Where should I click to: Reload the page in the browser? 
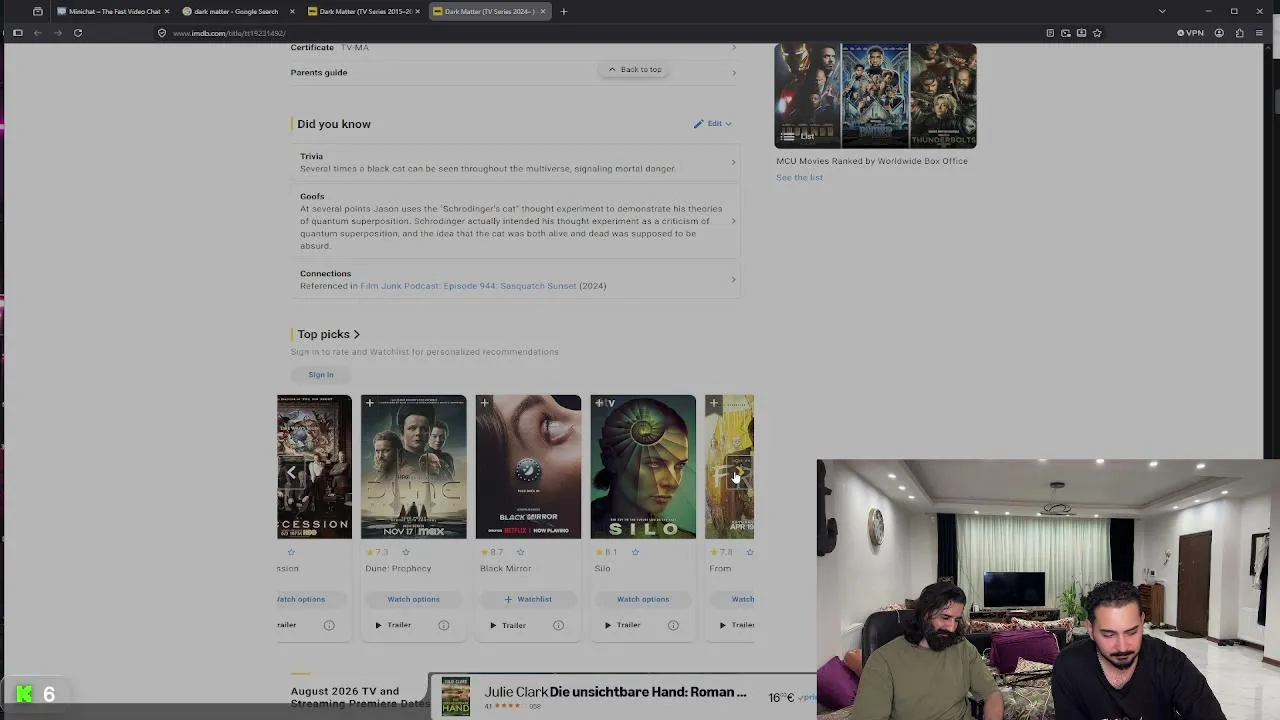(77, 33)
